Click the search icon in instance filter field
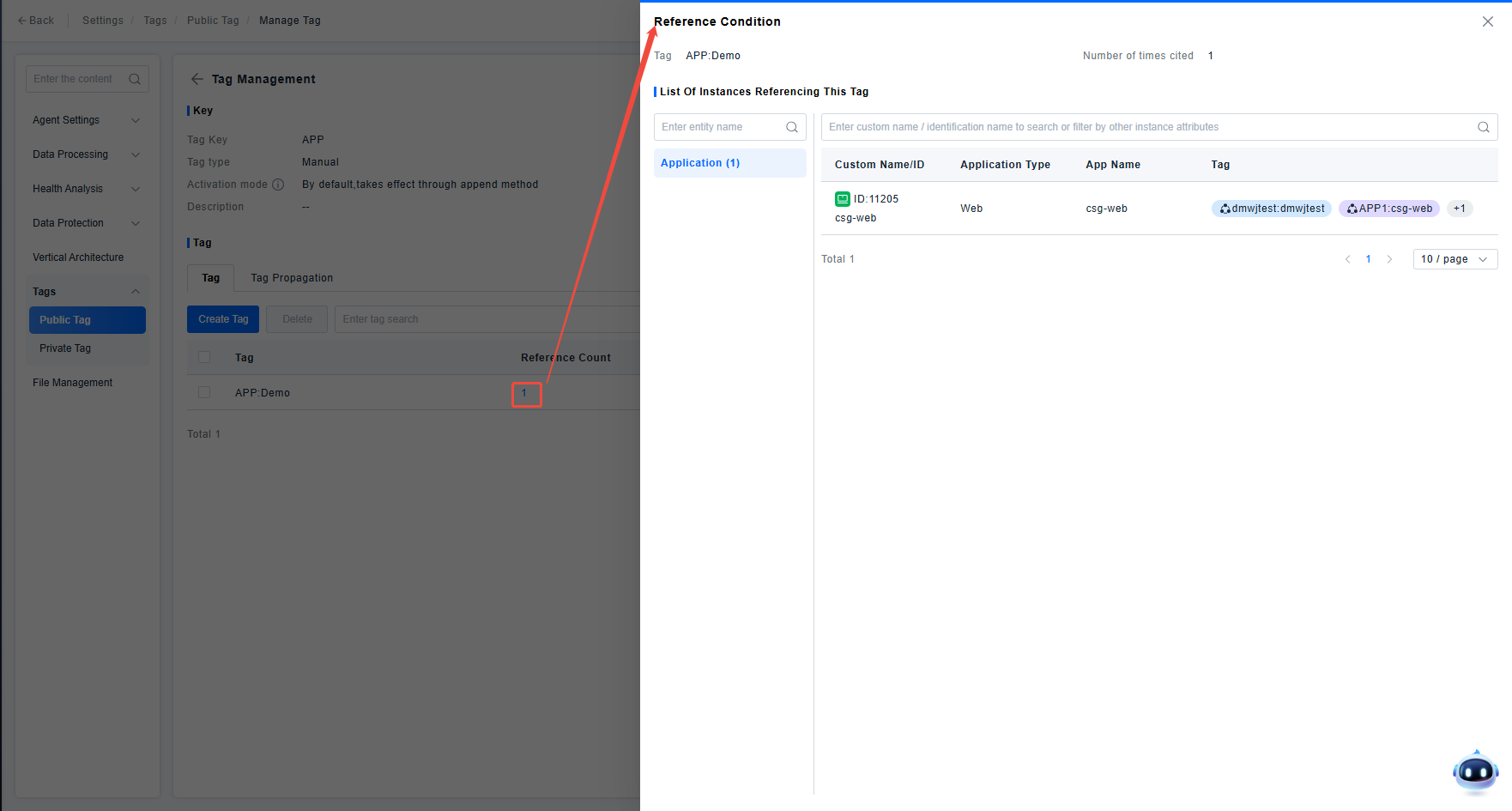This screenshot has width=1512, height=811. 1483,127
